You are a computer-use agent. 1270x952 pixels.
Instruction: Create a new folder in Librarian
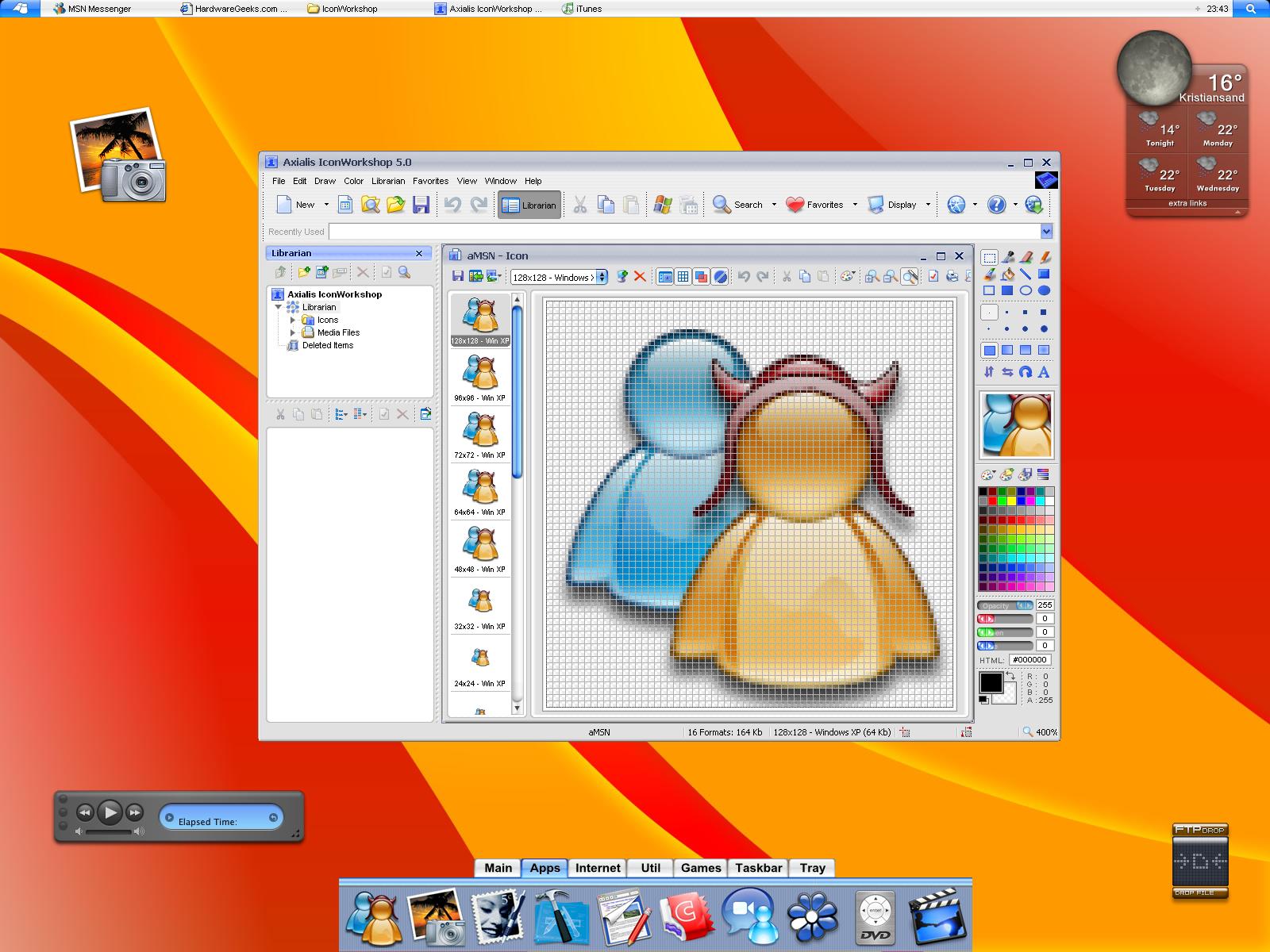click(x=304, y=272)
